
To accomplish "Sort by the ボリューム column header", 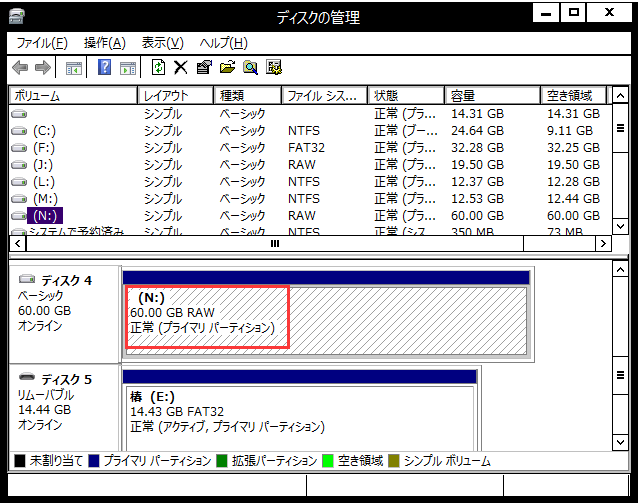I will (x=73, y=96).
